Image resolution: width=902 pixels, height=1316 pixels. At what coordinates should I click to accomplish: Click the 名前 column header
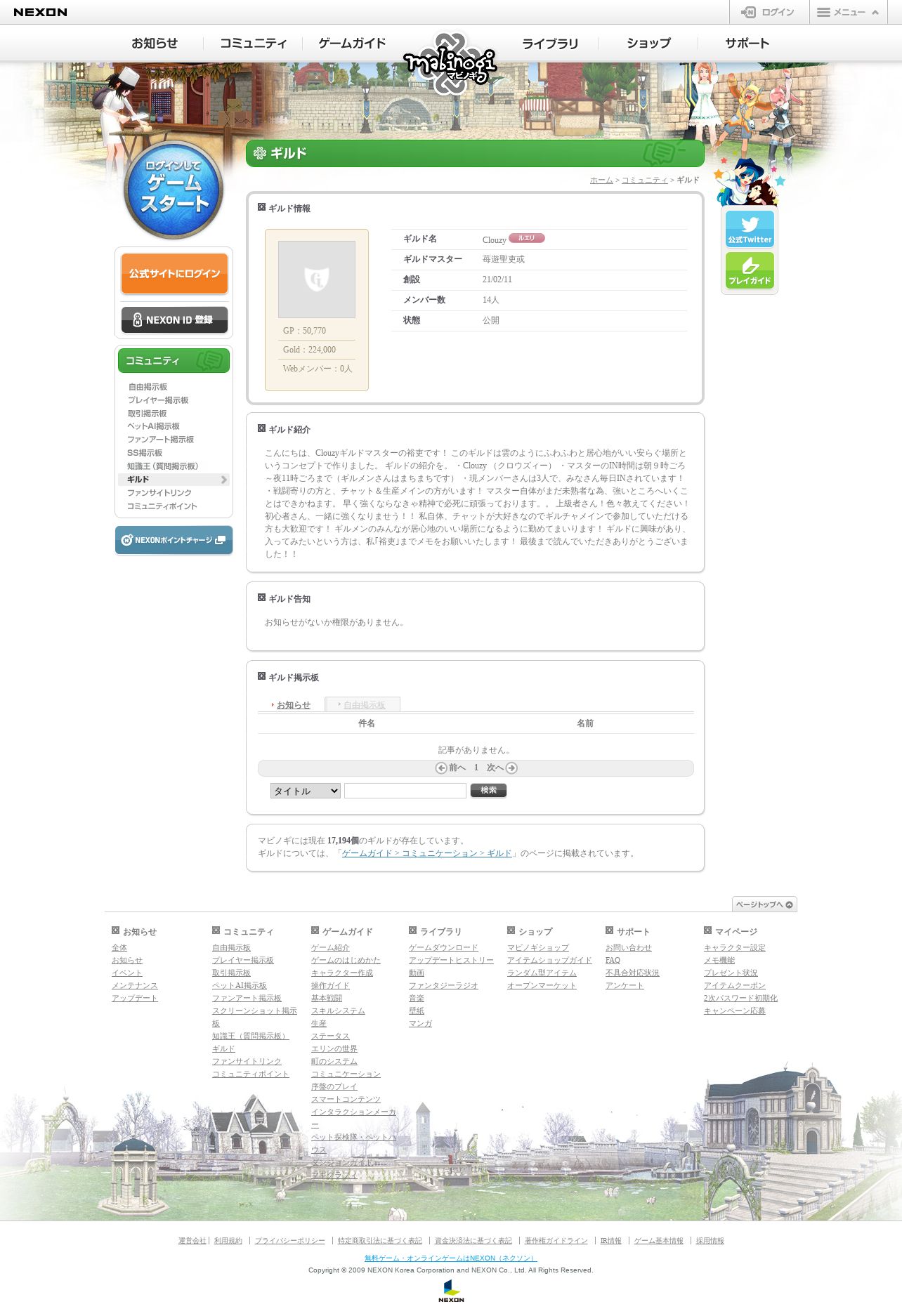(584, 723)
